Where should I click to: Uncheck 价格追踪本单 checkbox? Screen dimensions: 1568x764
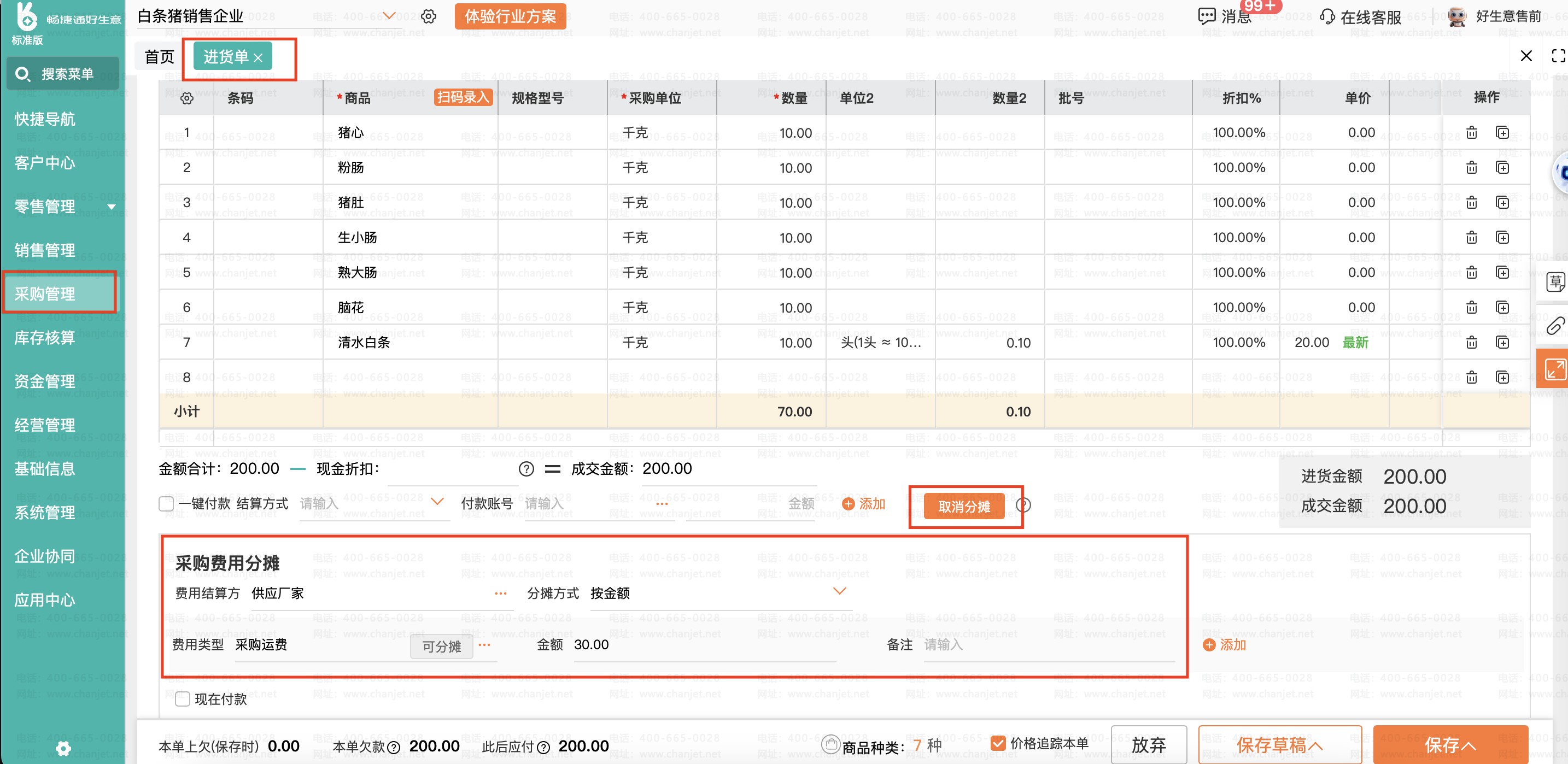(998, 743)
